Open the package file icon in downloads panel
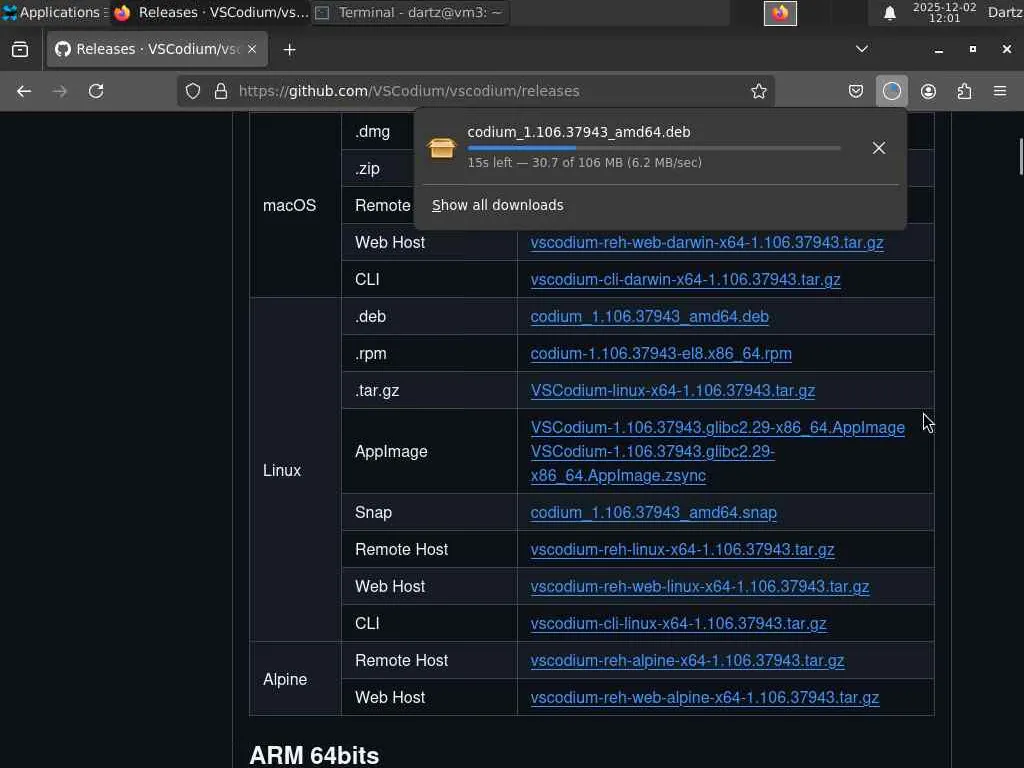Screen dimensions: 1024x768 point(441,148)
